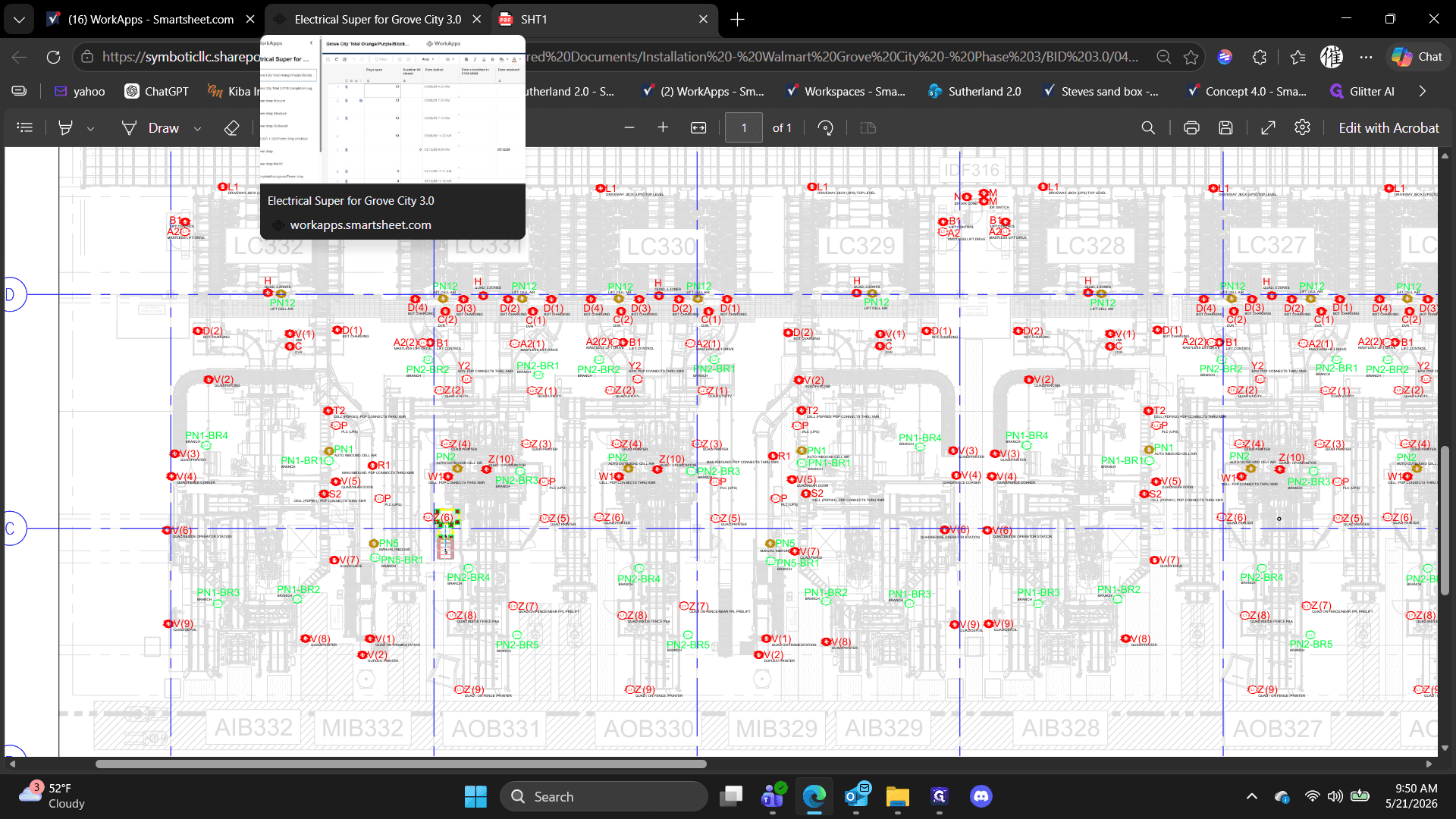The width and height of the screenshot is (1456, 819).
Task: Click the vertical scrollbar thumb
Action: click(x=1445, y=521)
